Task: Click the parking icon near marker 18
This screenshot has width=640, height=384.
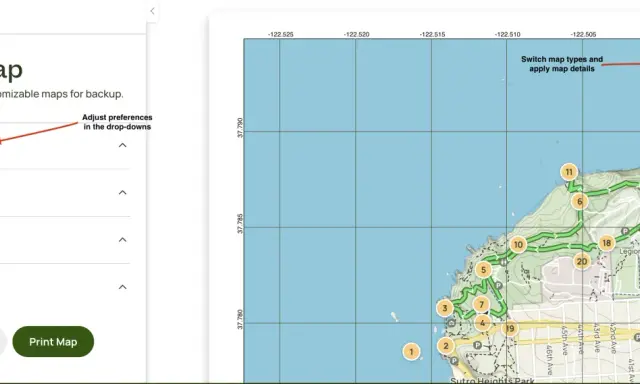Action: [x=625, y=231]
